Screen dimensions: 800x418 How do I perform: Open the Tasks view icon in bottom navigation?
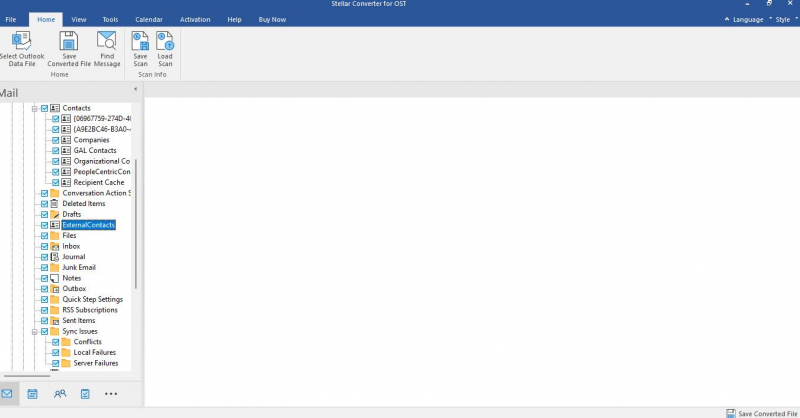tap(85, 394)
